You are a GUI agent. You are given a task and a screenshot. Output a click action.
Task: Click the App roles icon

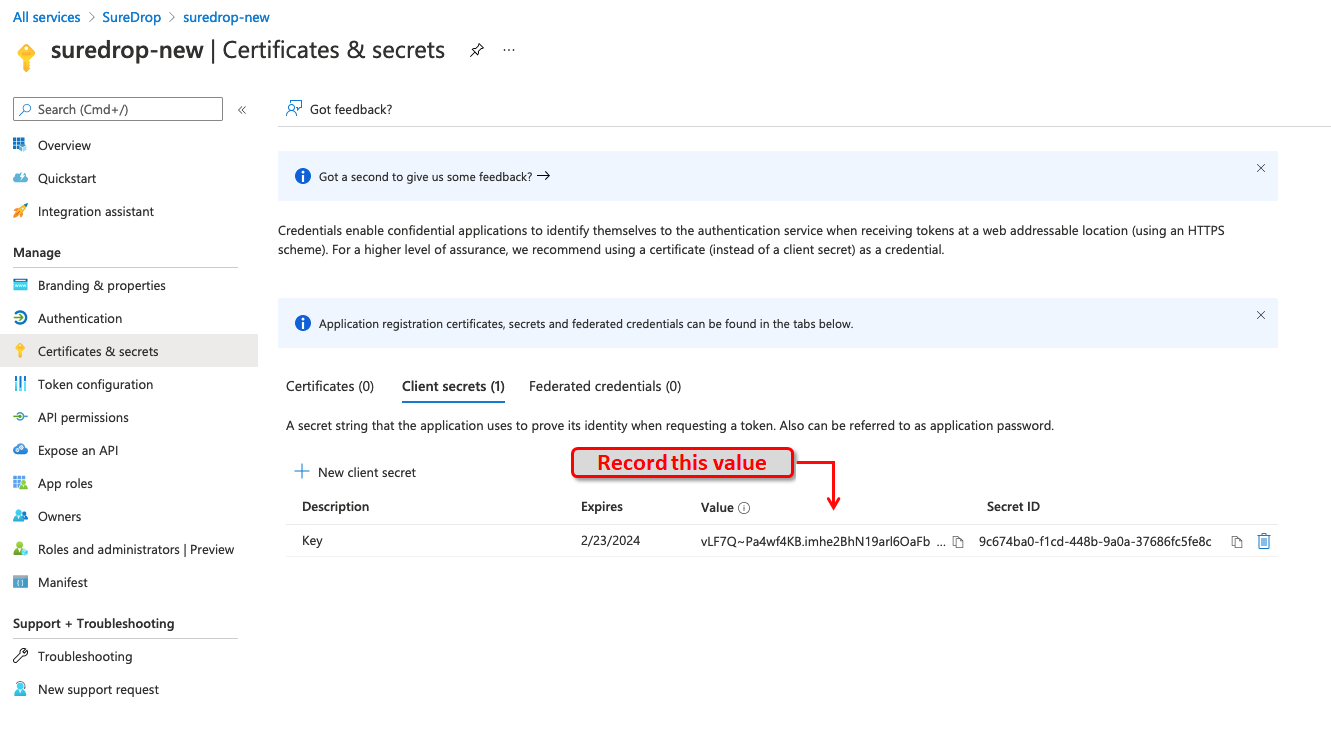click(x=20, y=483)
